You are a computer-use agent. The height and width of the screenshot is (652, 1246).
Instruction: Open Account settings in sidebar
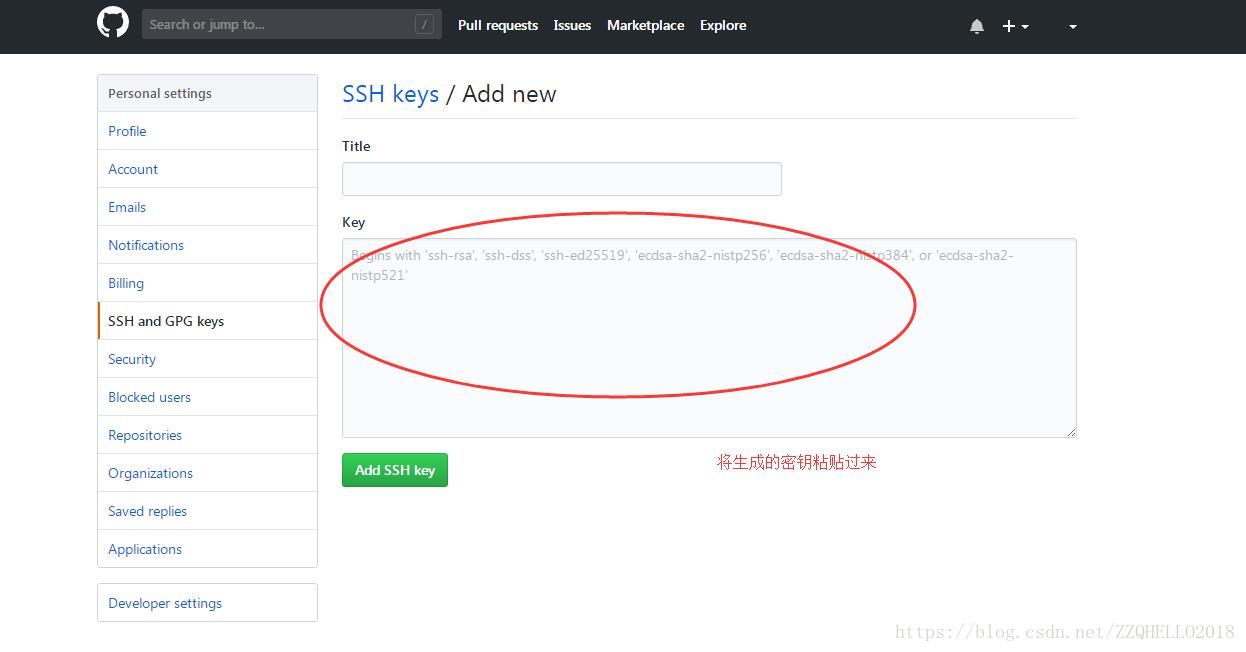click(x=207, y=169)
